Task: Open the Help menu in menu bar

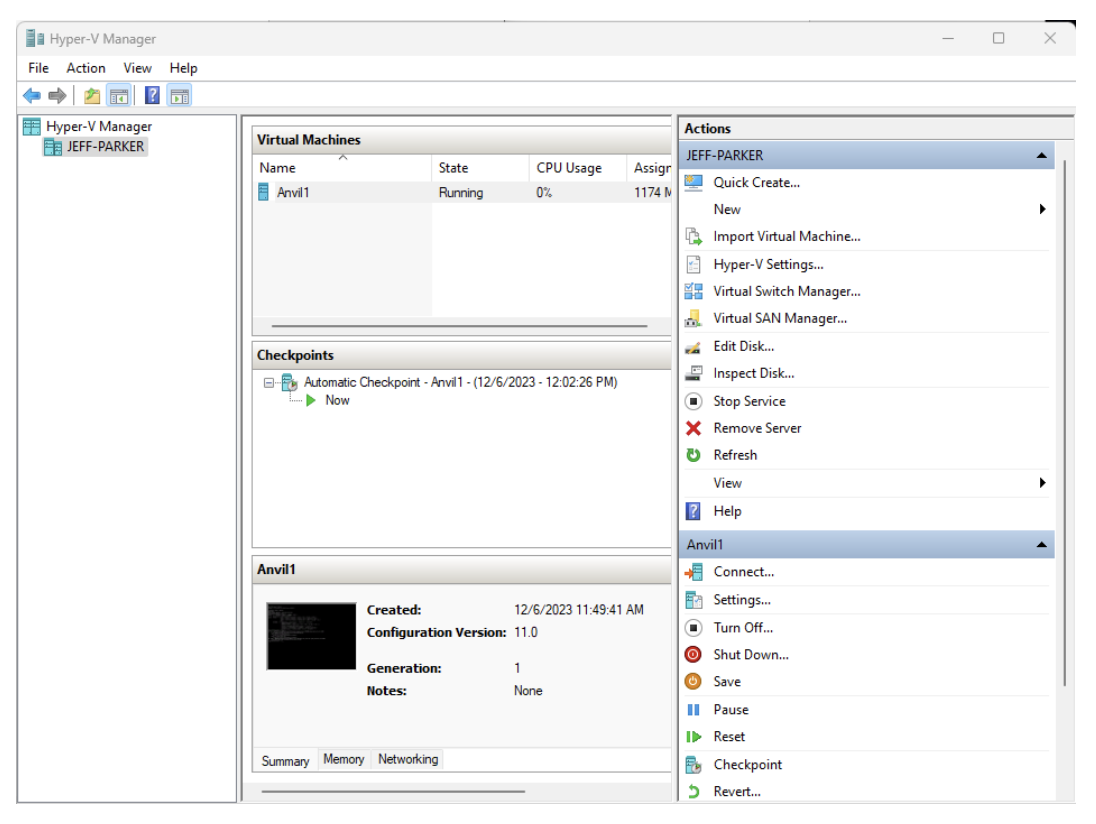Action: 184,68
